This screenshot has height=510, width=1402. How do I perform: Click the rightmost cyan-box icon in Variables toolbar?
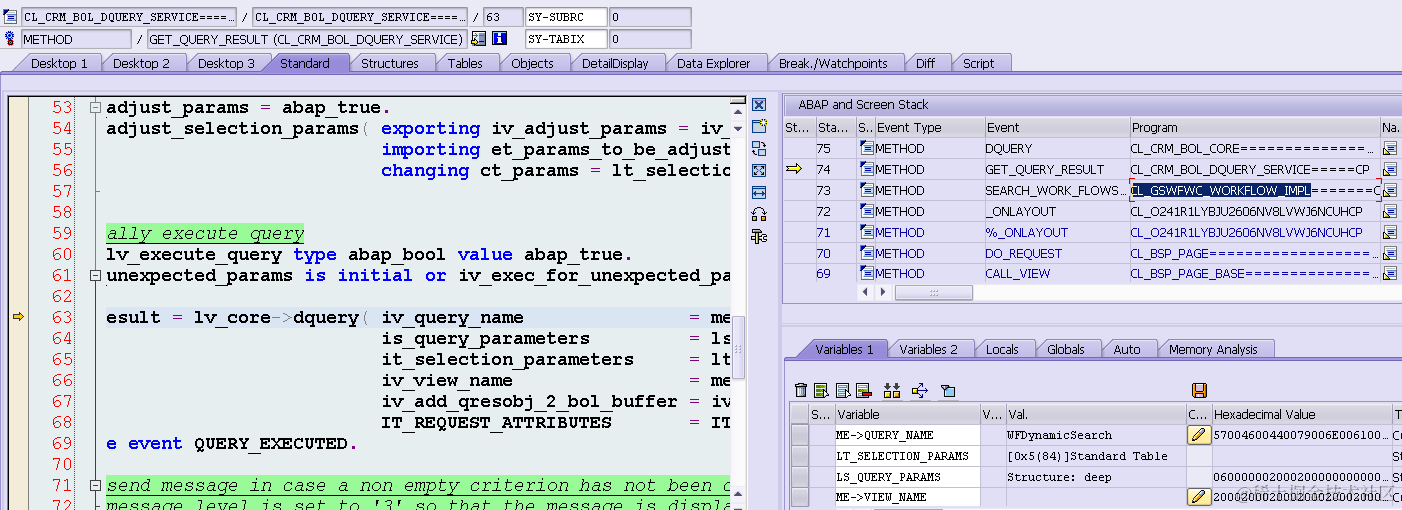pos(948,390)
